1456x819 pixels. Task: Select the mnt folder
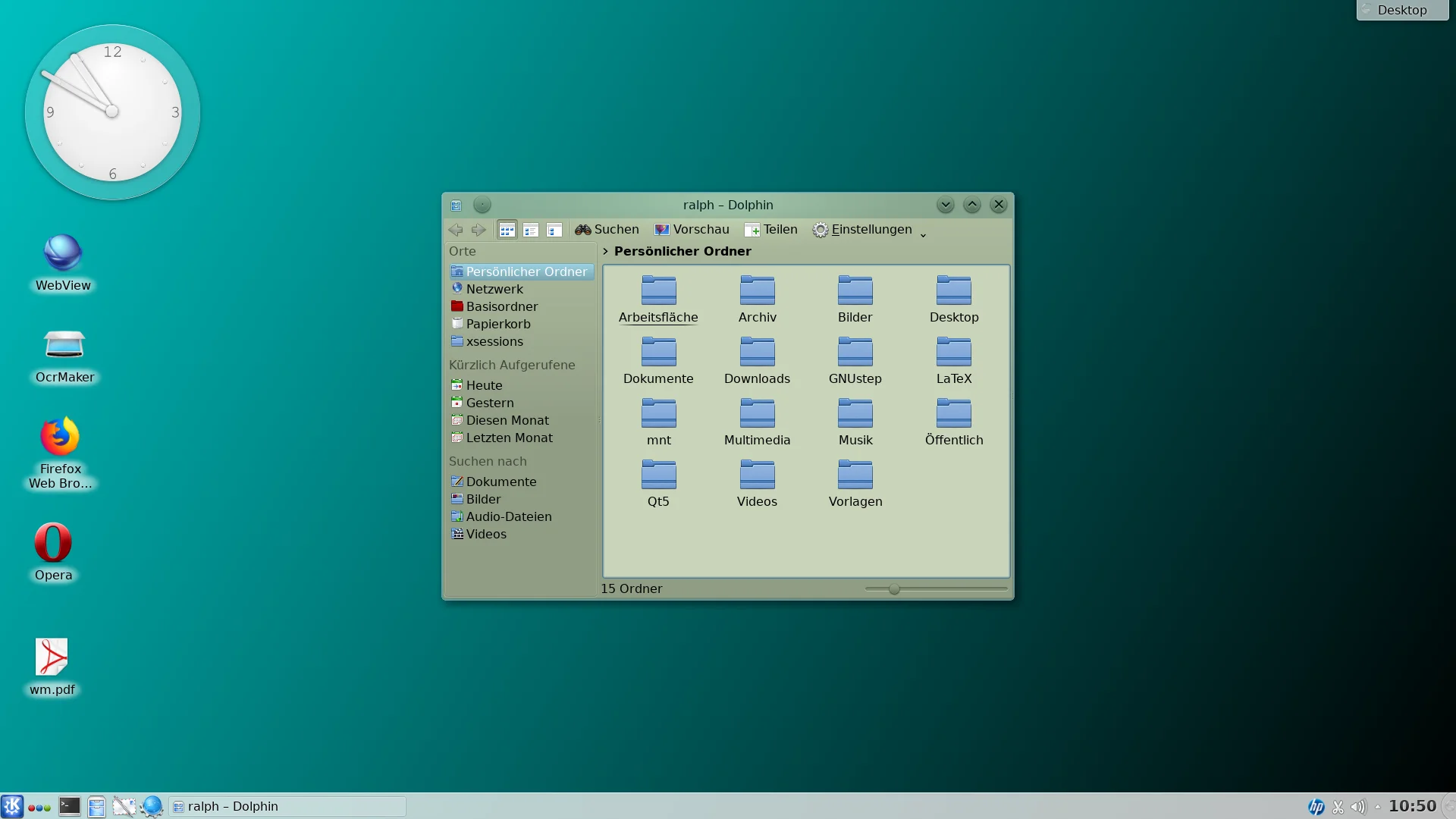point(658,422)
